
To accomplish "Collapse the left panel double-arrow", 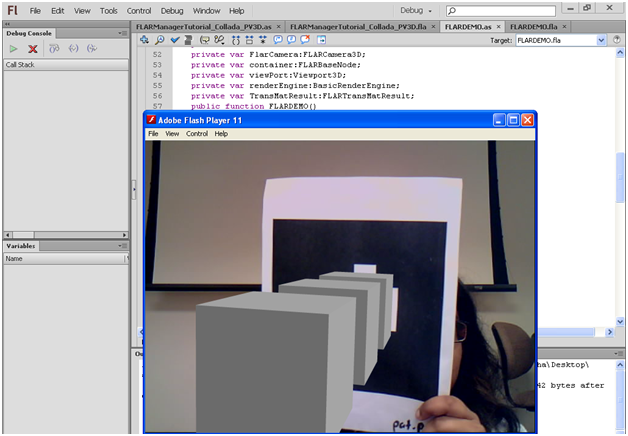I will click(x=7, y=24).
